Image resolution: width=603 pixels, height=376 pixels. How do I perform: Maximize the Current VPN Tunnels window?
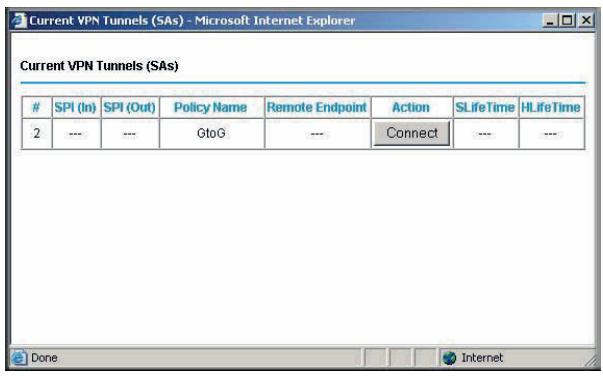click(x=567, y=20)
